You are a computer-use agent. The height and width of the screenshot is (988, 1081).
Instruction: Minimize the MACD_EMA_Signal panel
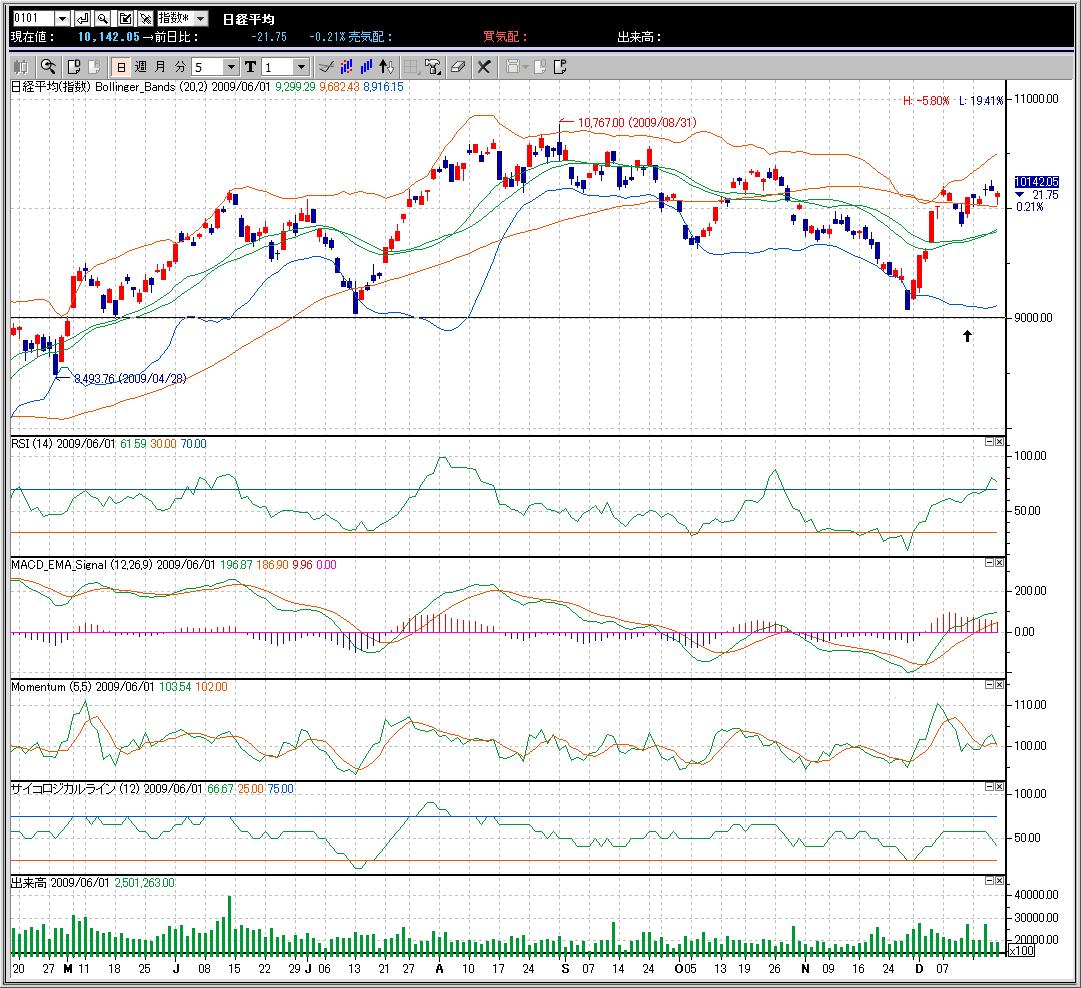(x=988, y=564)
